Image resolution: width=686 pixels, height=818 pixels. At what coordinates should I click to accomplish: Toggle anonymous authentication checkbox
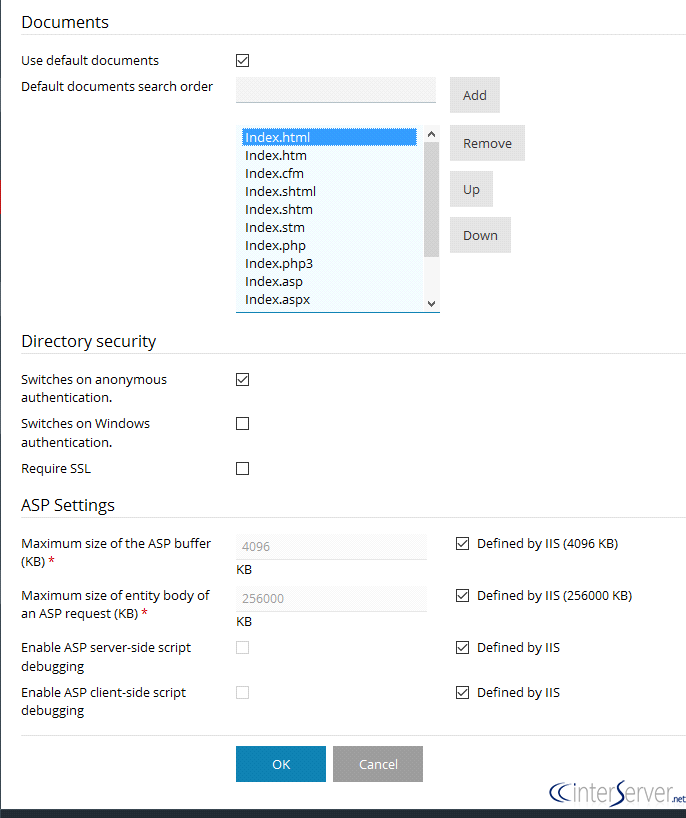point(242,379)
